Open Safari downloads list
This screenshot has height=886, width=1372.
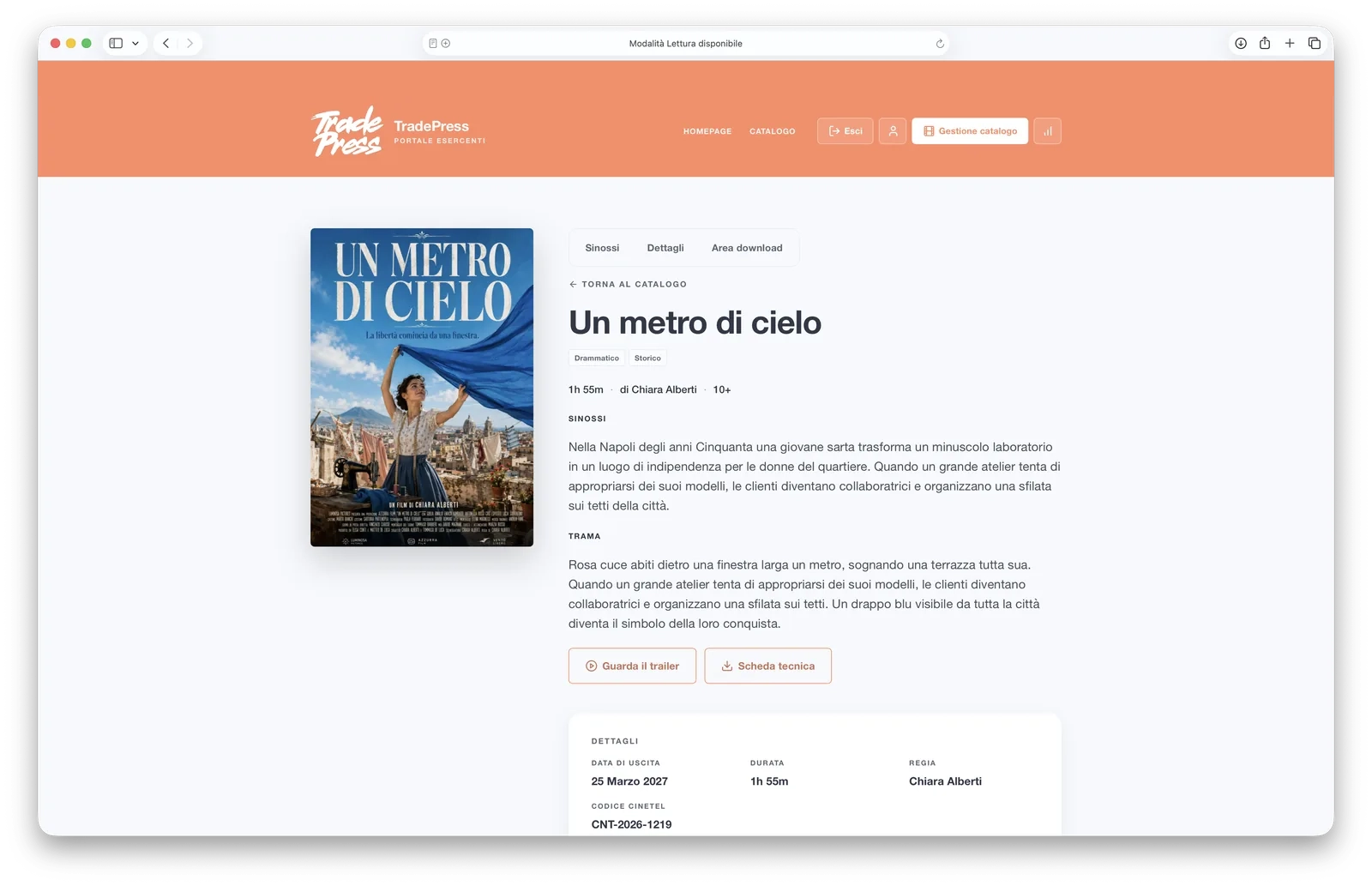(1240, 43)
